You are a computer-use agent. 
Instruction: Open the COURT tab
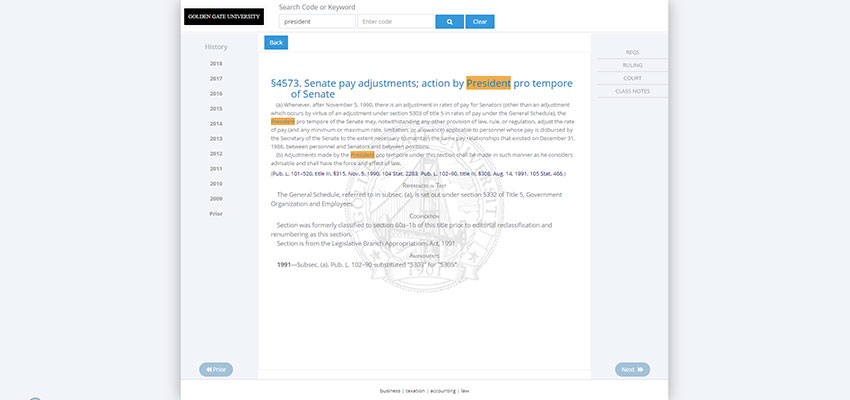(x=632, y=78)
